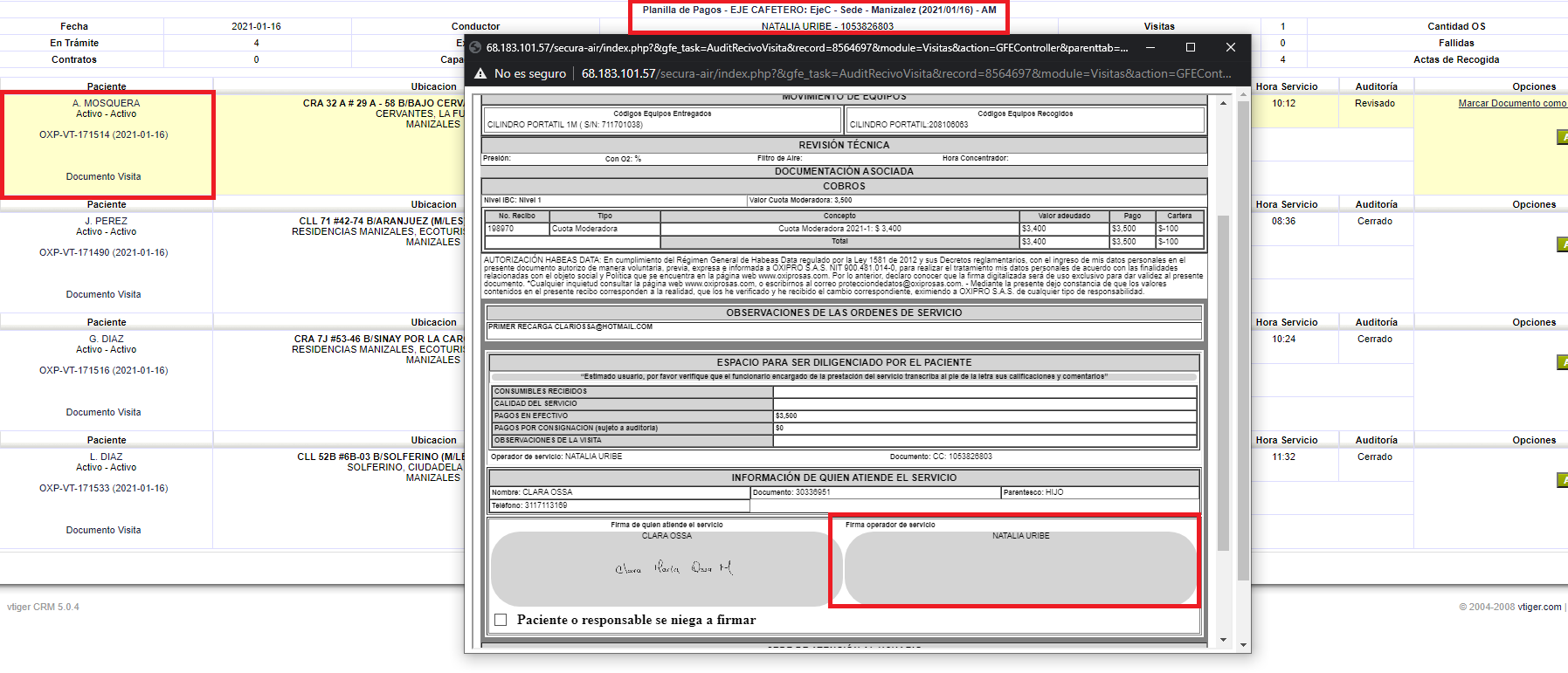Click 'Cuota Moderadora 2021-1: $ 3,400' concept cell
The height and width of the screenshot is (673, 1568).
(839, 229)
